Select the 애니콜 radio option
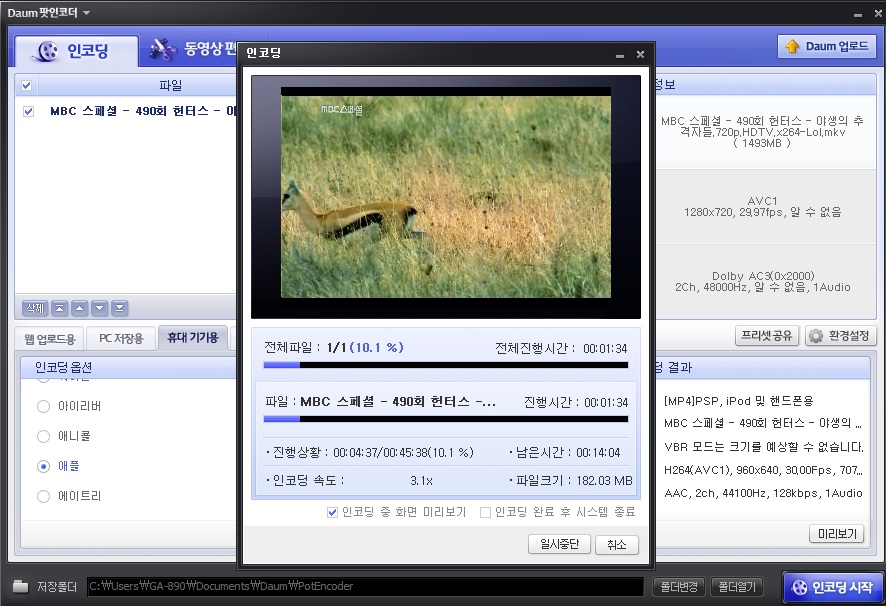886x606 pixels. point(44,436)
